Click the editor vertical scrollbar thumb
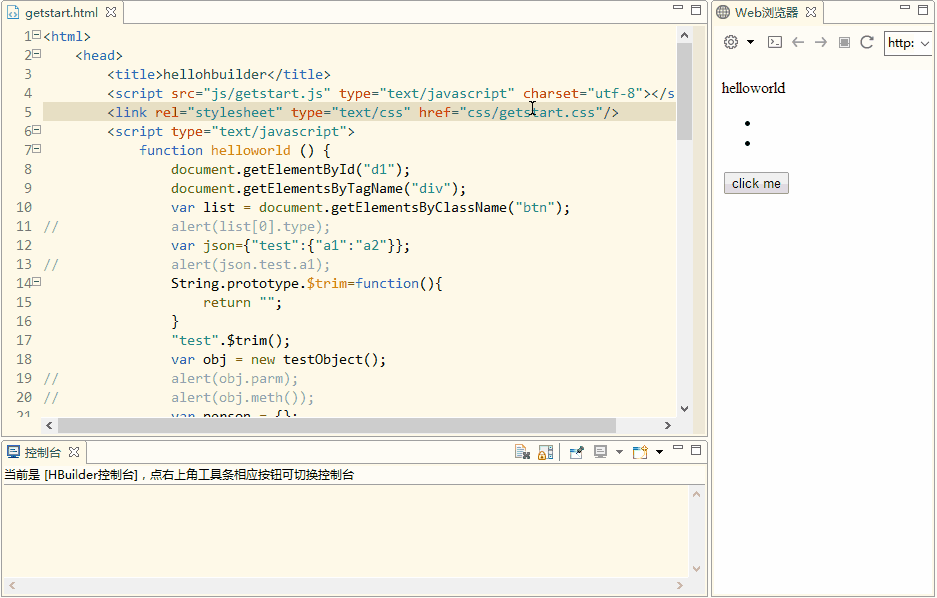This screenshot has height=598, width=937. [x=684, y=91]
